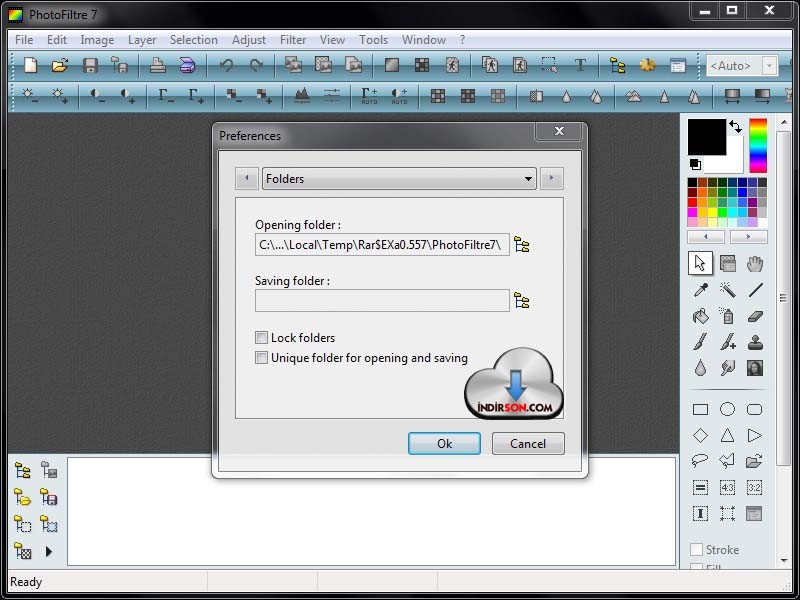This screenshot has height=600, width=800.
Task: Select the Hand move tool
Action: (x=755, y=264)
